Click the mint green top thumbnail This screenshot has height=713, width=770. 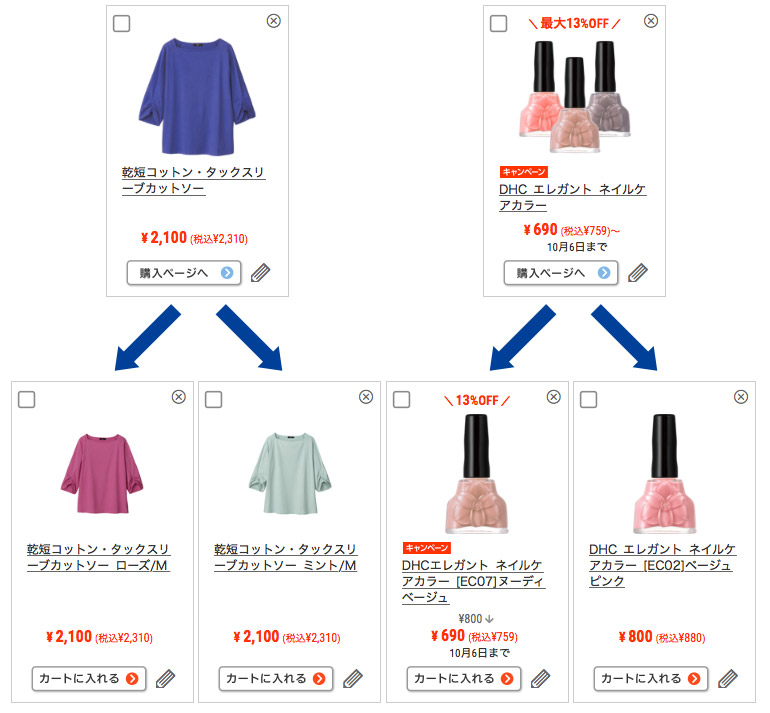[290, 473]
